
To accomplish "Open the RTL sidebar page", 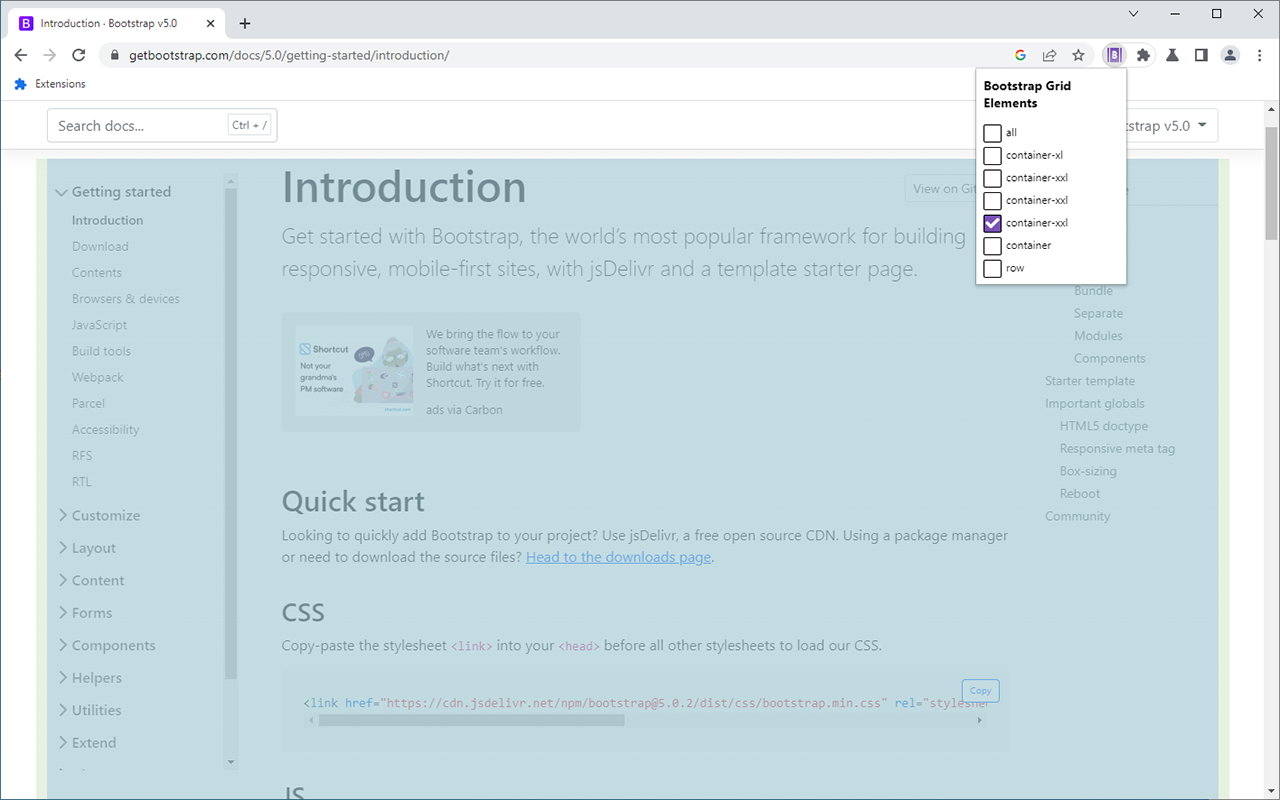I will coord(82,482).
